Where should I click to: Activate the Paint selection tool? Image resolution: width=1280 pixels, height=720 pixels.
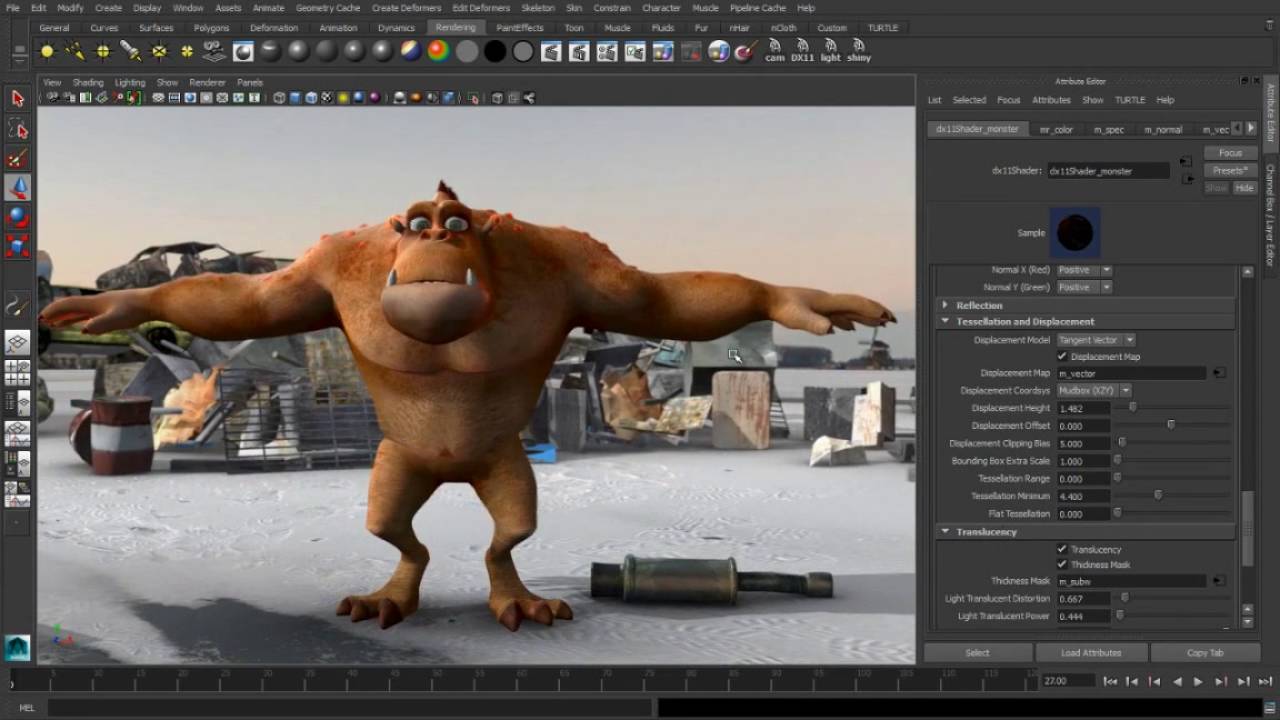17,159
